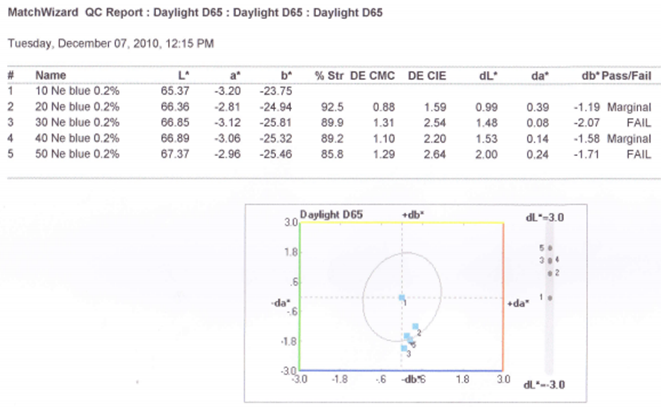The width and height of the screenshot is (661, 407).
Task: Click gray dot 2 on dL* lightness bar
Action: pyautogui.click(x=550, y=272)
